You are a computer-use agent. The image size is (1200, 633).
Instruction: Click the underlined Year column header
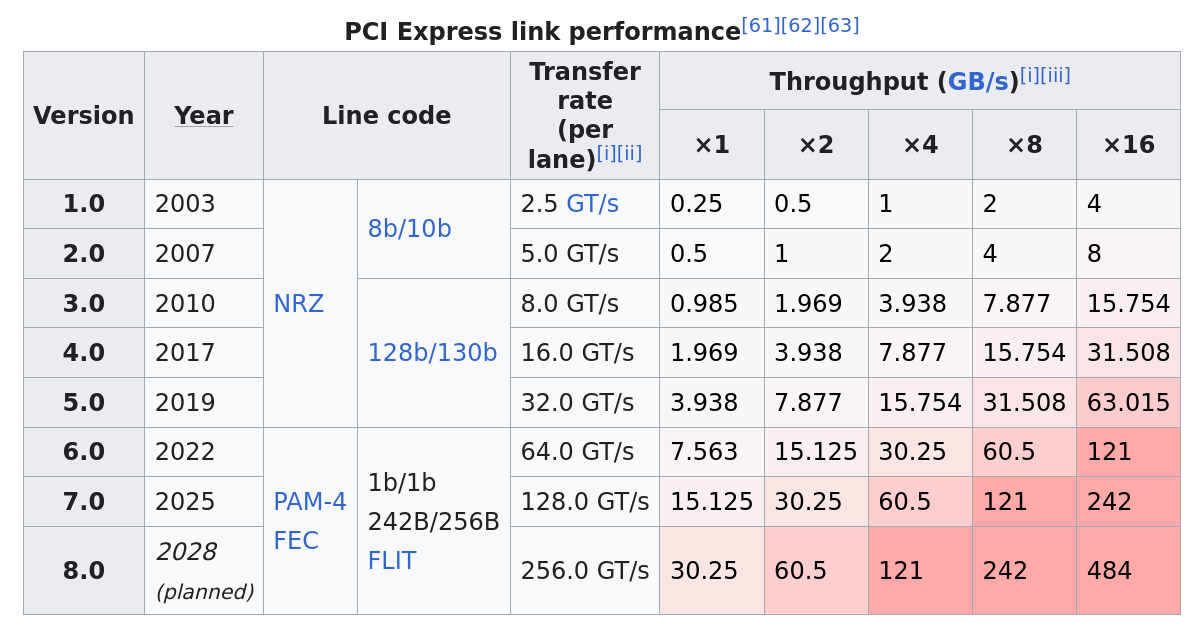click(x=203, y=116)
